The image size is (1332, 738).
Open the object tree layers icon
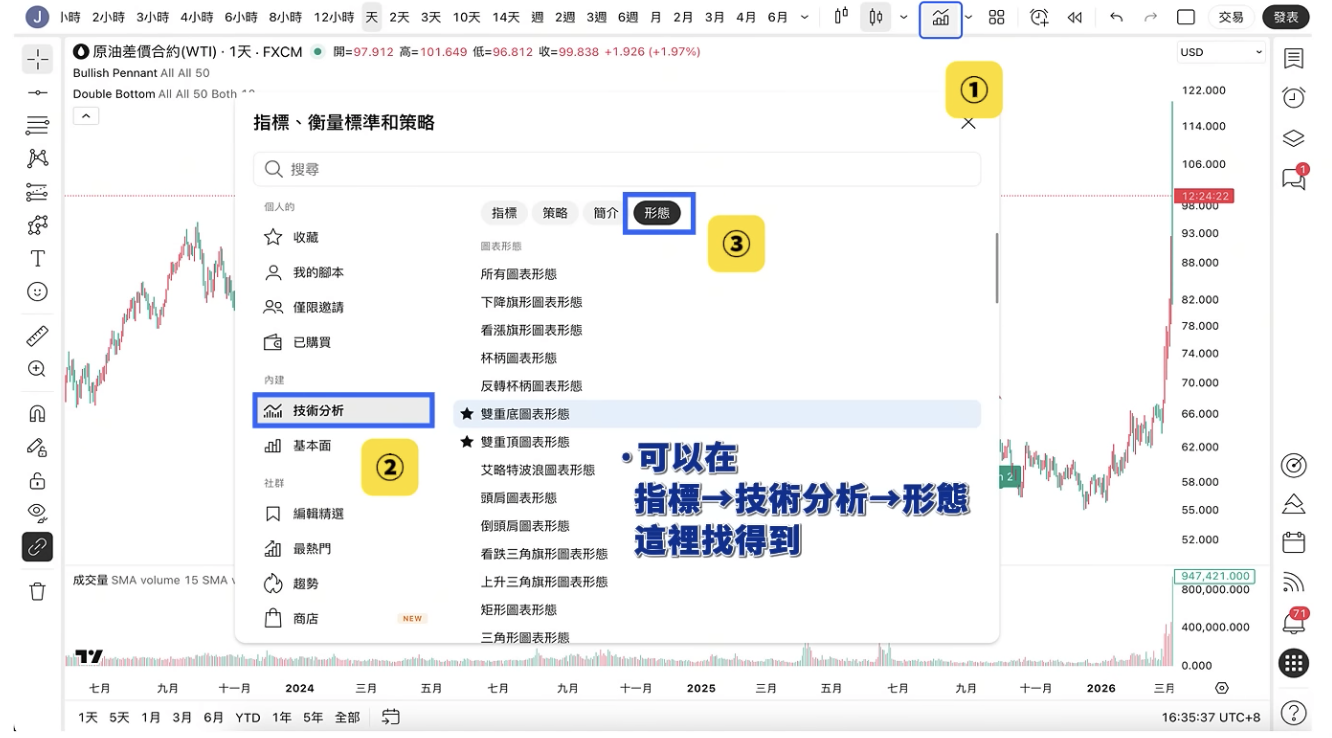point(1293,138)
